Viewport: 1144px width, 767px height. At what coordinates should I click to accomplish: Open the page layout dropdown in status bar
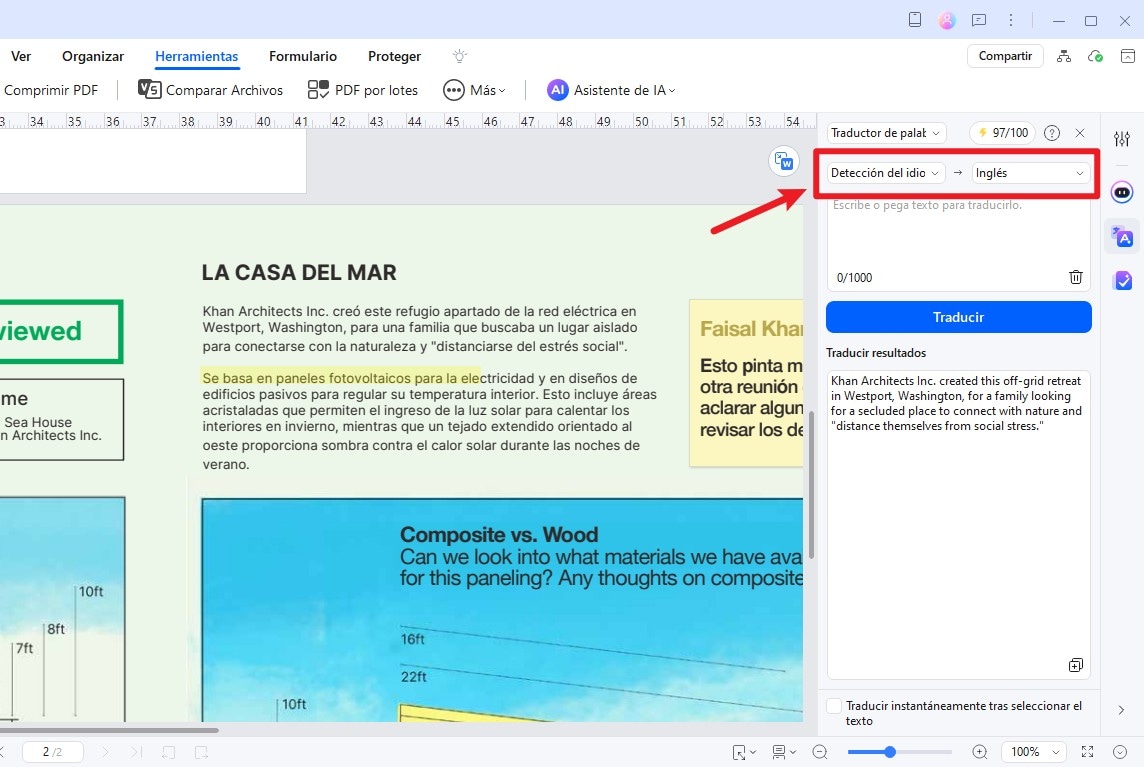pyautogui.click(x=784, y=752)
